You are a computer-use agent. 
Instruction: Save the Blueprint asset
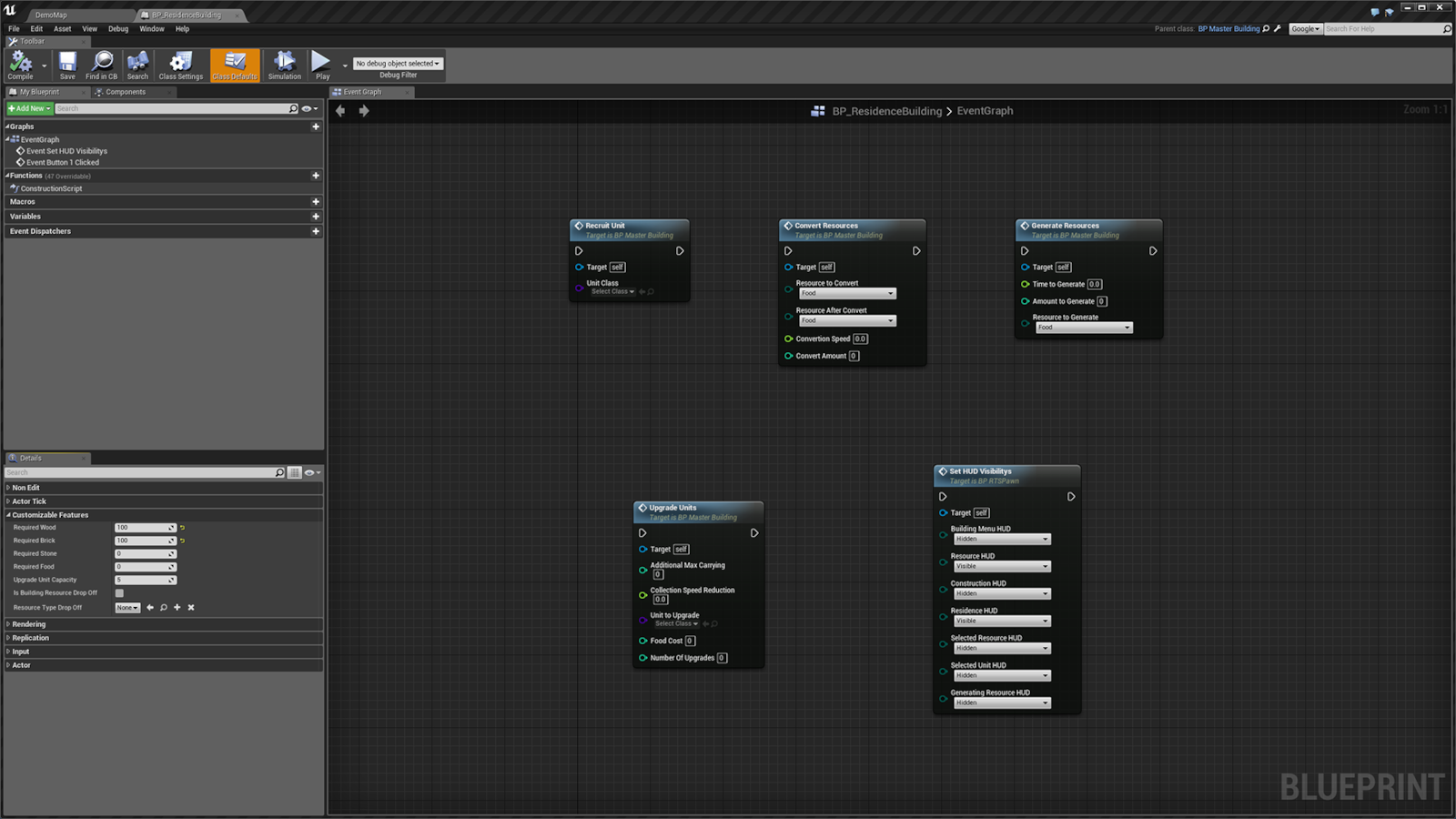(66, 64)
